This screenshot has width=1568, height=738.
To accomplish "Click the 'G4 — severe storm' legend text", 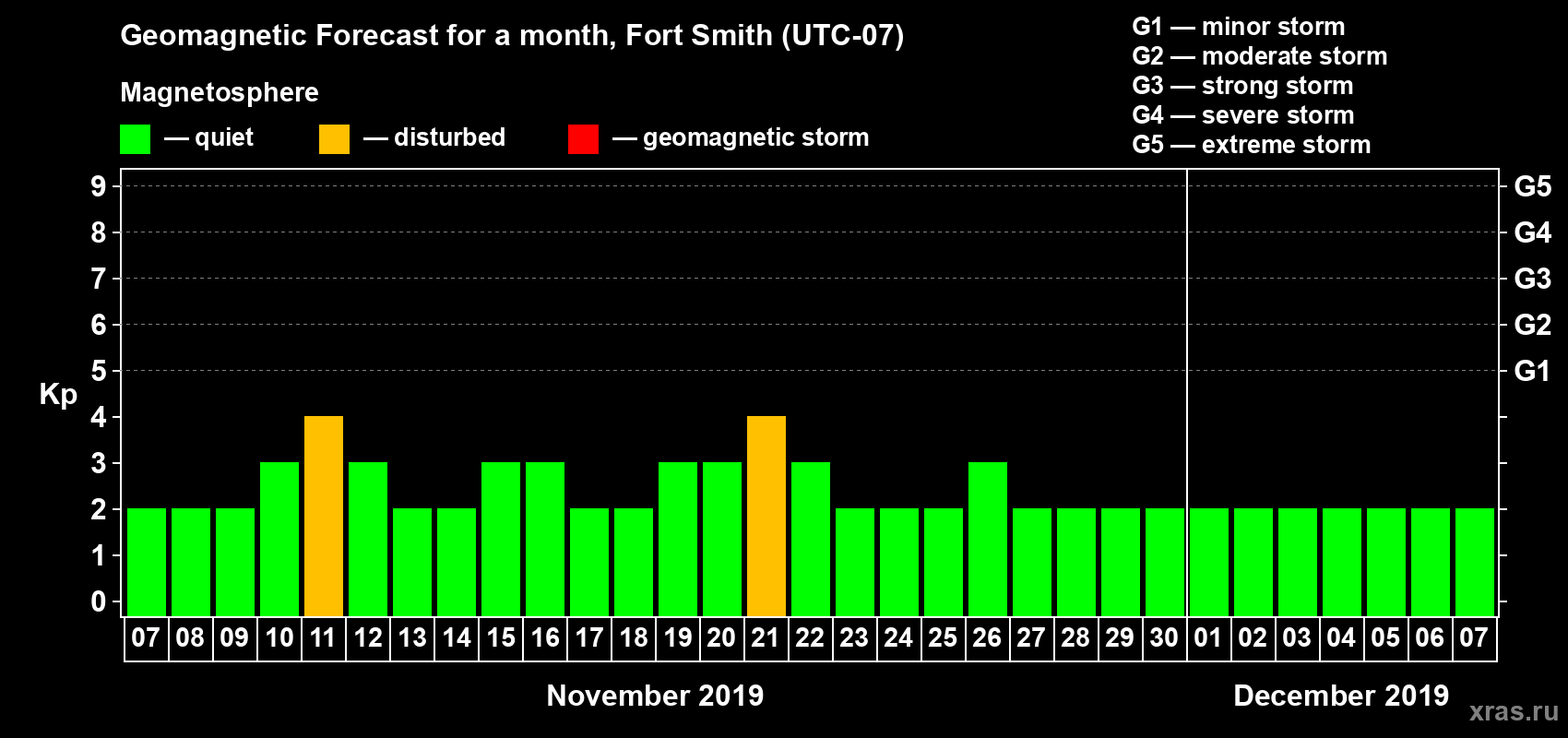I will pyautogui.click(x=1243, y=115).
